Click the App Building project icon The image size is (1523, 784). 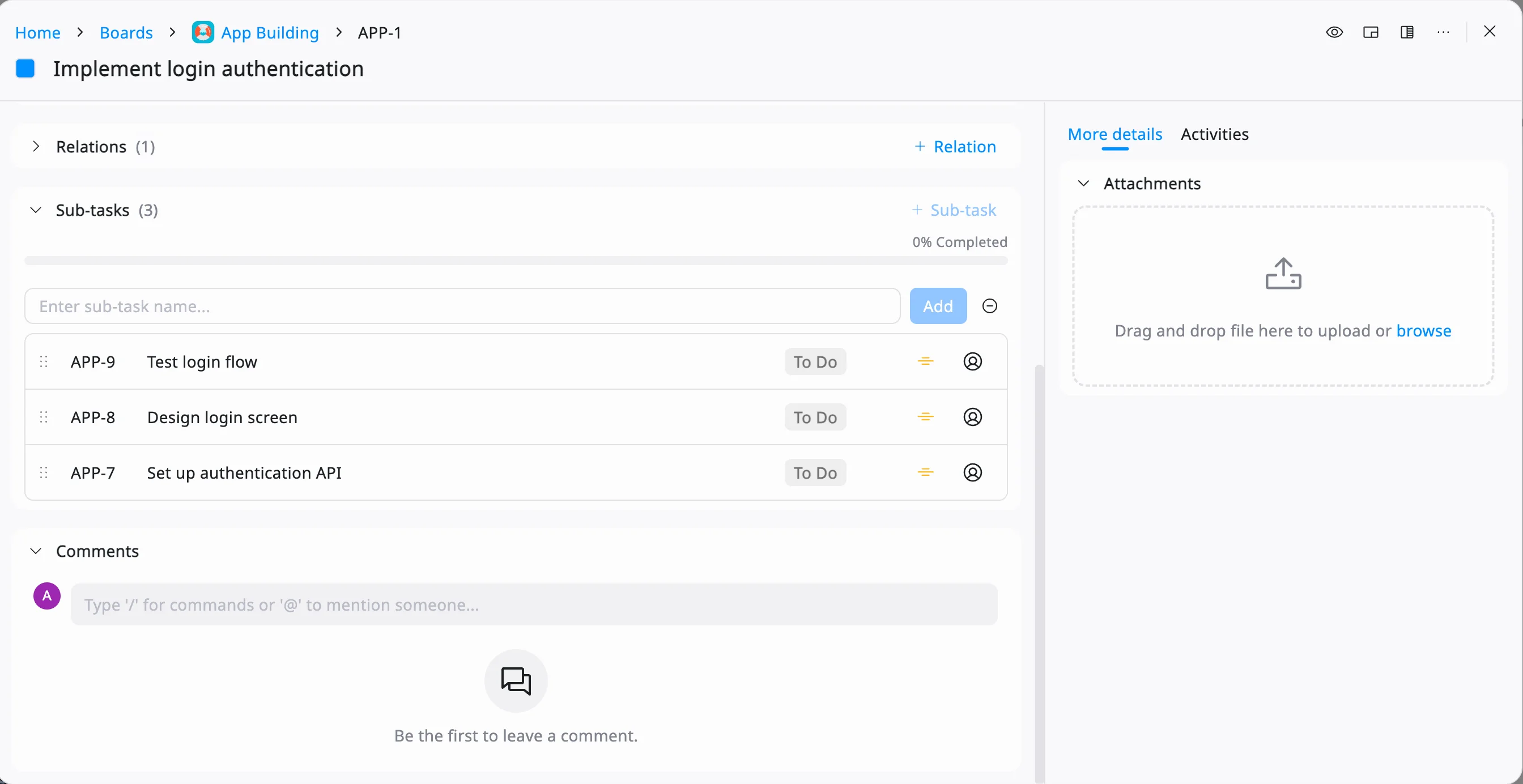click(203, 32)
